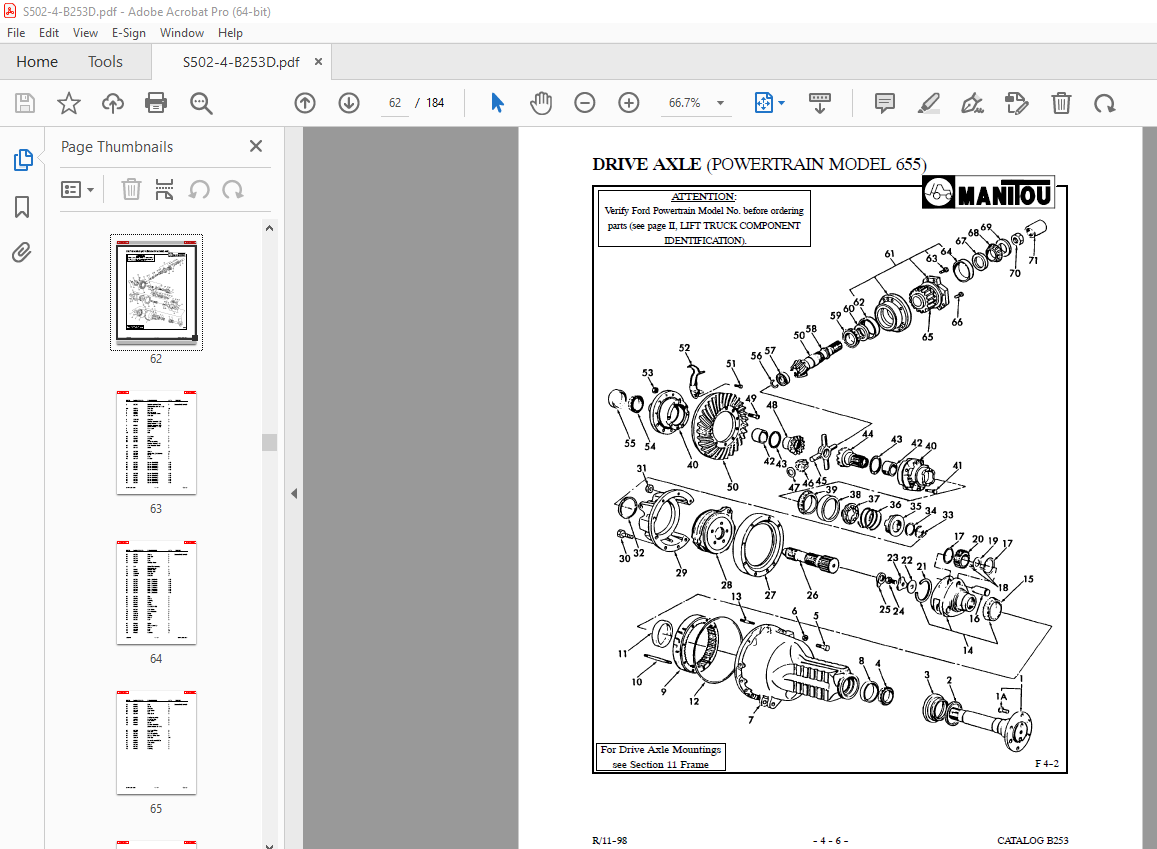The width and height of the screenshot is (1157, 849).
Task: Open the File menu
Action: [x=15, y=32]
